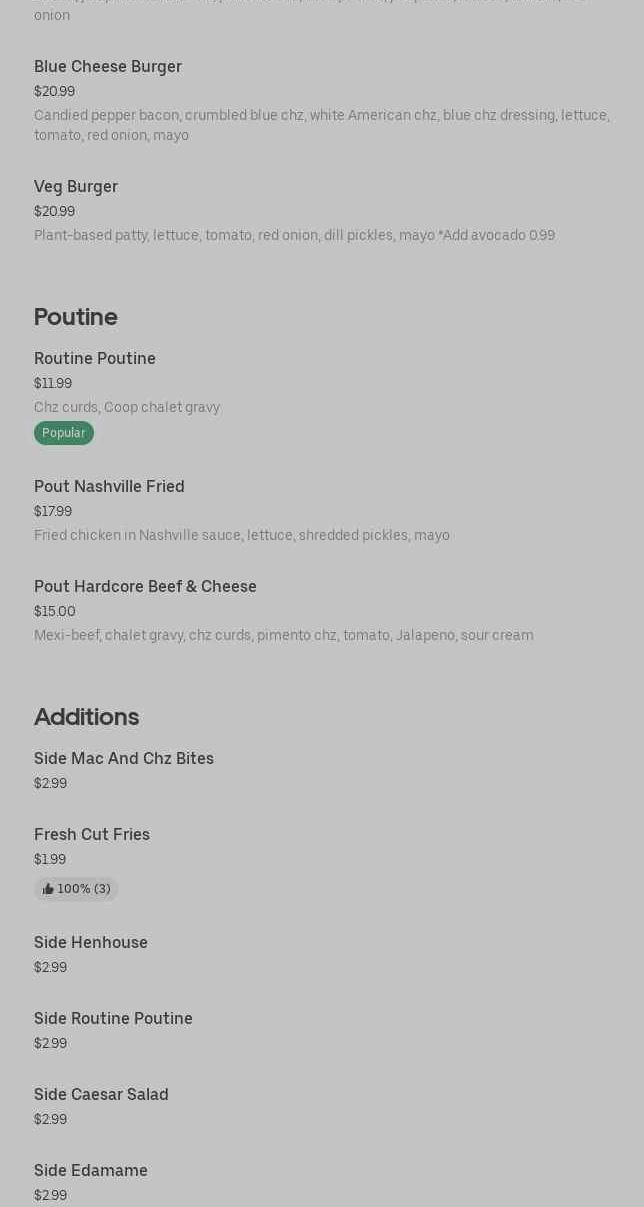Screen dimensions: 644x1207
Task: Open the Side Routine Poutine item
Action: (113, 1019)
